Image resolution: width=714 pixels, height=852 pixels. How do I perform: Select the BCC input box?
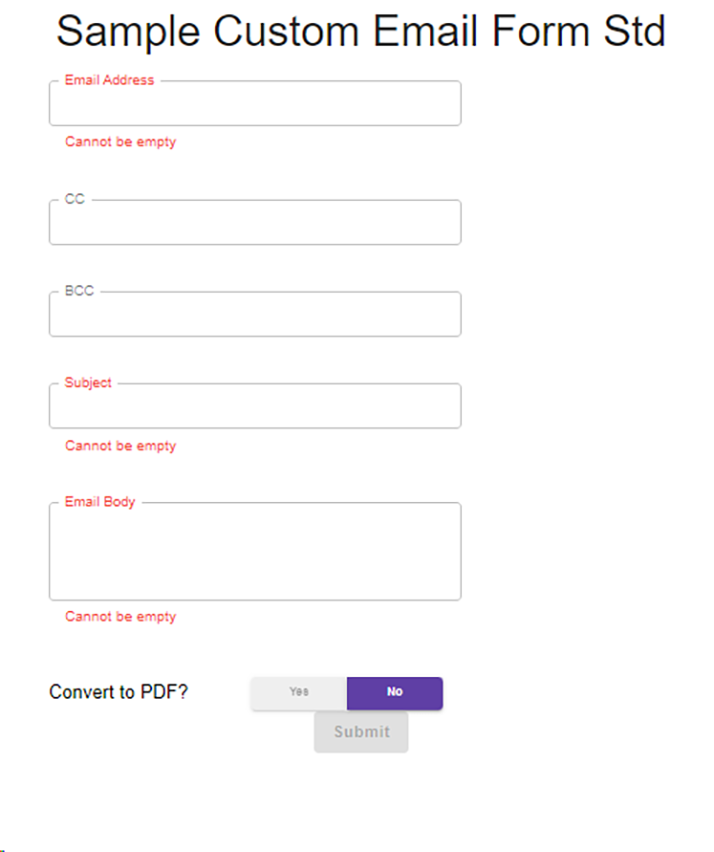coord(255,314)
